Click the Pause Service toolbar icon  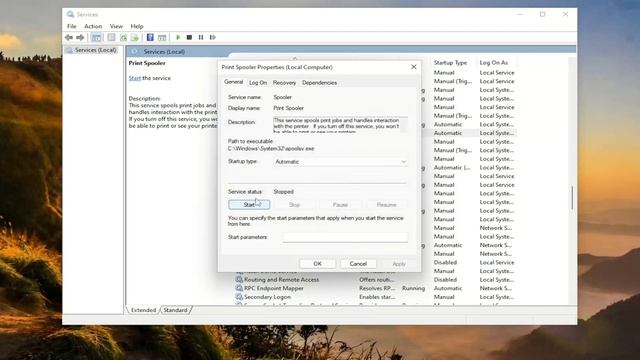pyautogui.click(x=201, y=38)
